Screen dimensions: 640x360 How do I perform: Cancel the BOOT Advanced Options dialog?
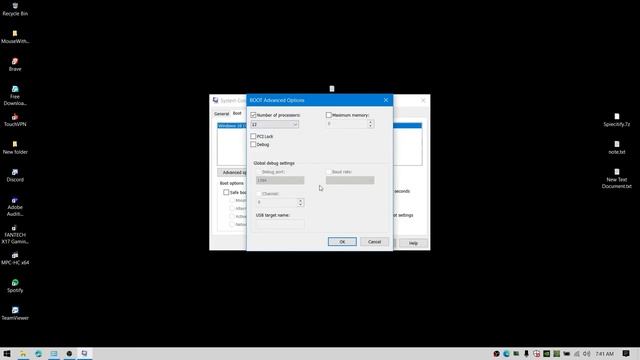[374, 242]
